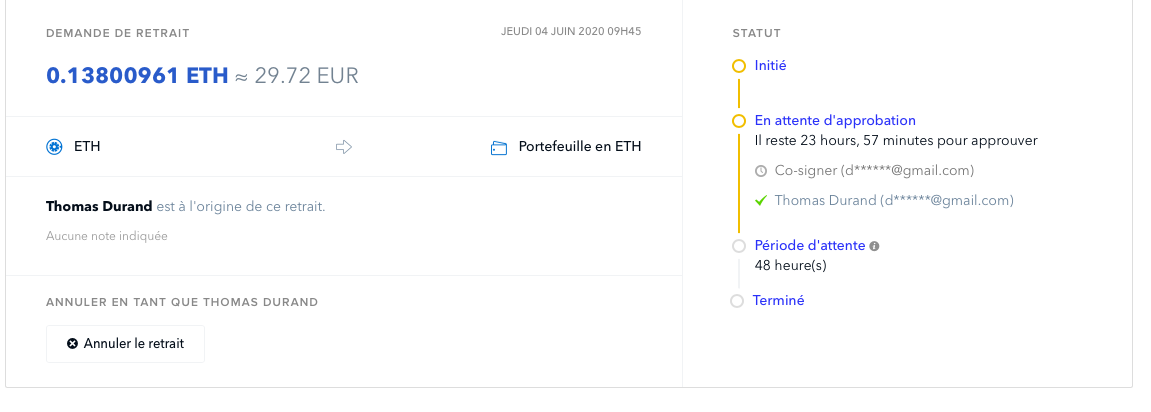Viewport: 1151px width, 412px height.
Task: Click the Initié status circle
Action: click(739, 66)
